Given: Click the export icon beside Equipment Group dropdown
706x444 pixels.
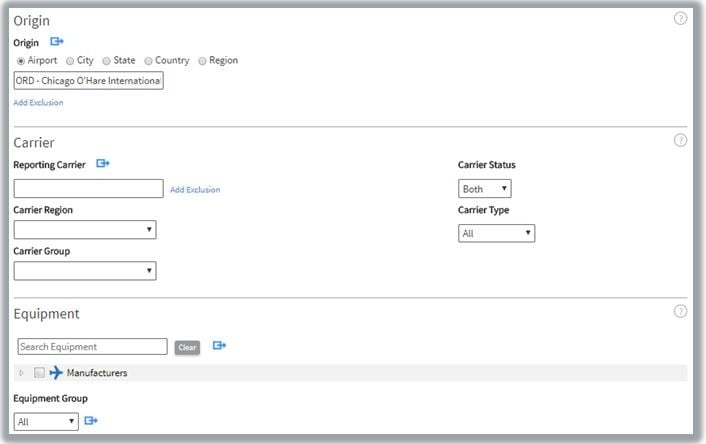Looking at the screenshot, I should coord(90,421).
